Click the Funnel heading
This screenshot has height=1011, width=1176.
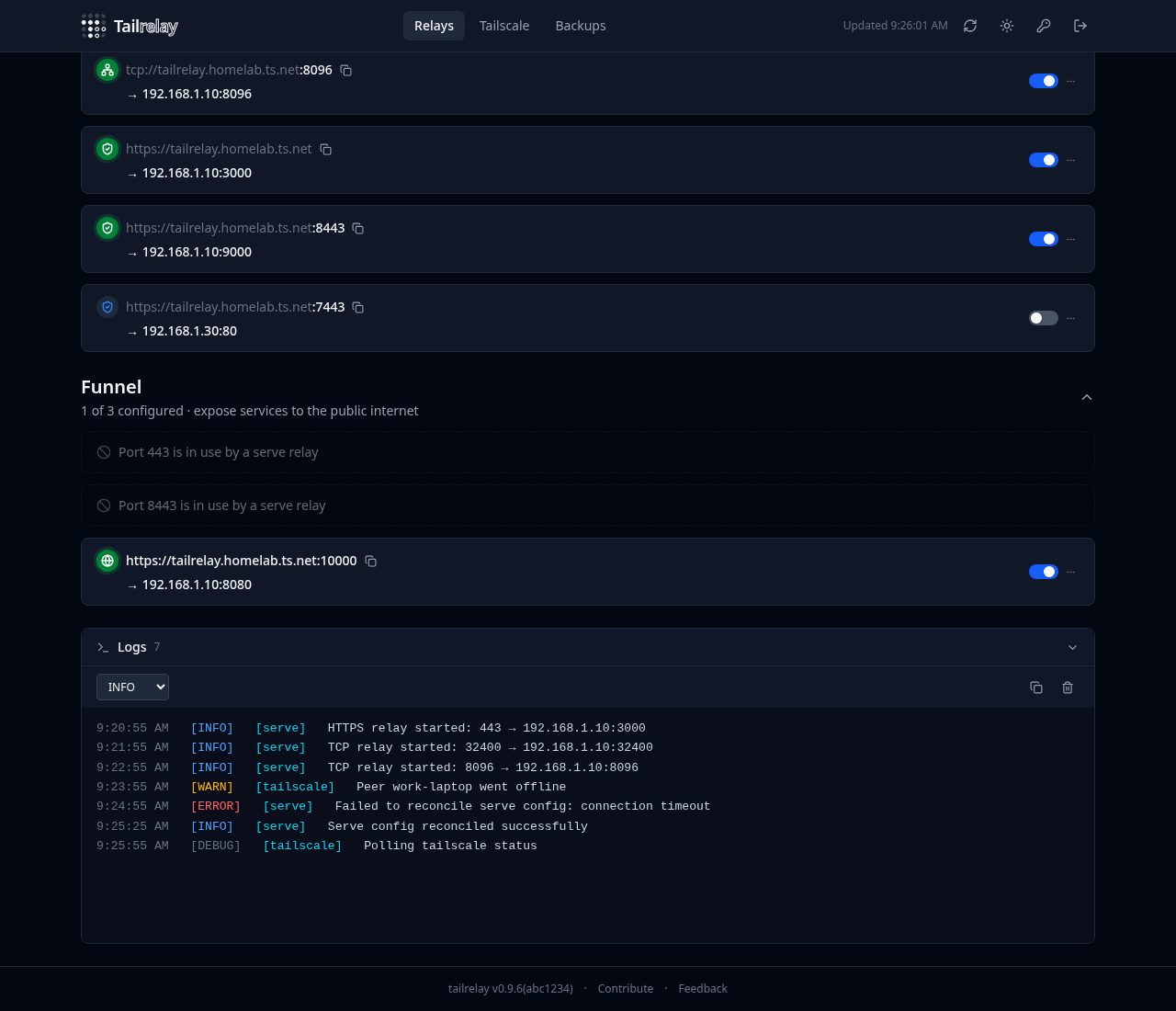[111, 387]
